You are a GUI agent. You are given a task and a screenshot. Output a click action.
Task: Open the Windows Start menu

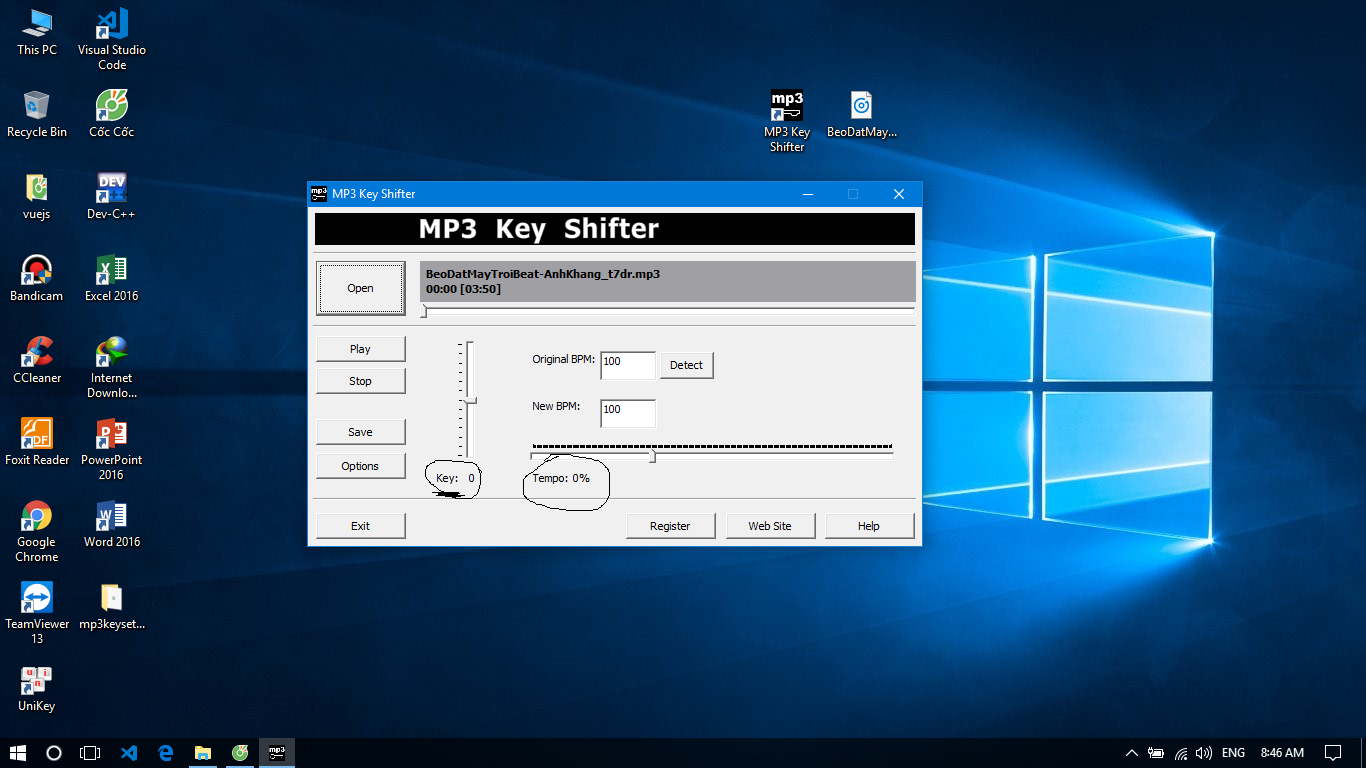[18, 753]
